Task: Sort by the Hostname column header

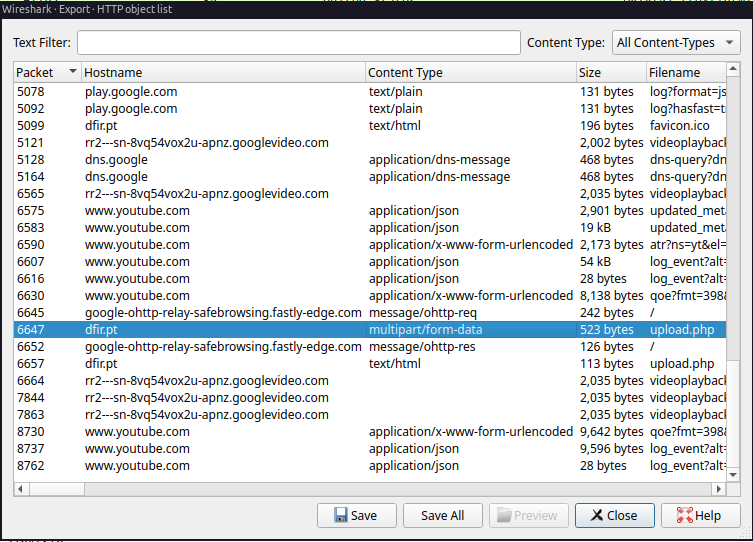Action: [223, 72]
